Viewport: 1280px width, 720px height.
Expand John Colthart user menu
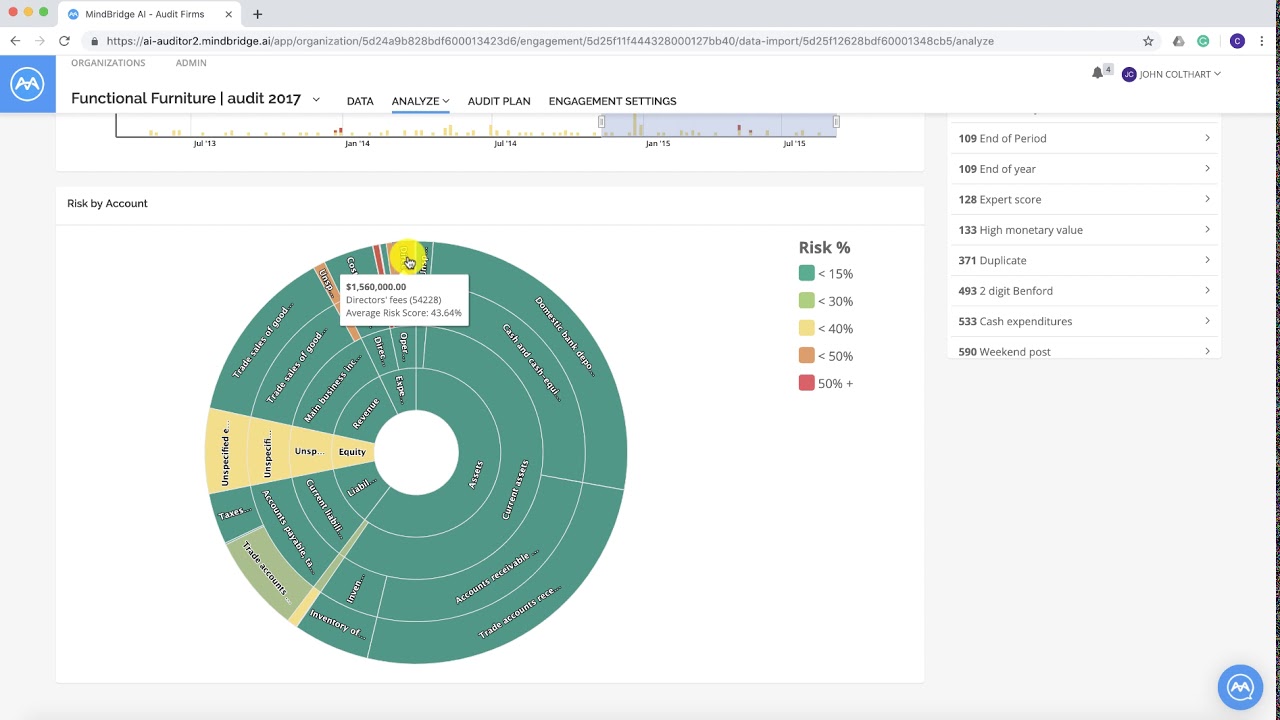pos(1180,74)
